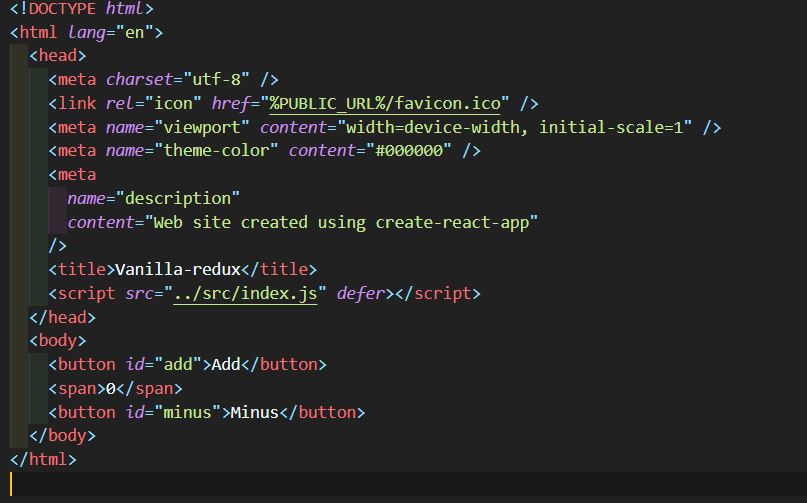This screenshot has height=503, width=807.
Task: Click the charset attribute value utf-8
Action: pyautogui.click(x=216, y=79)
